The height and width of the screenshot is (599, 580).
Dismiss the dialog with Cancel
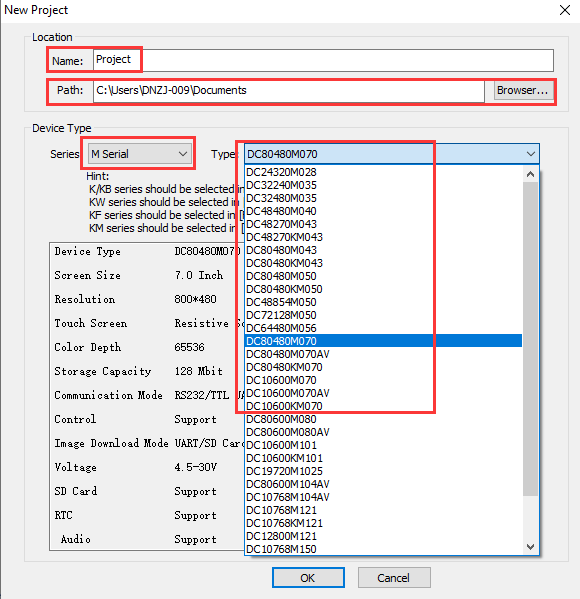(394, 578)
